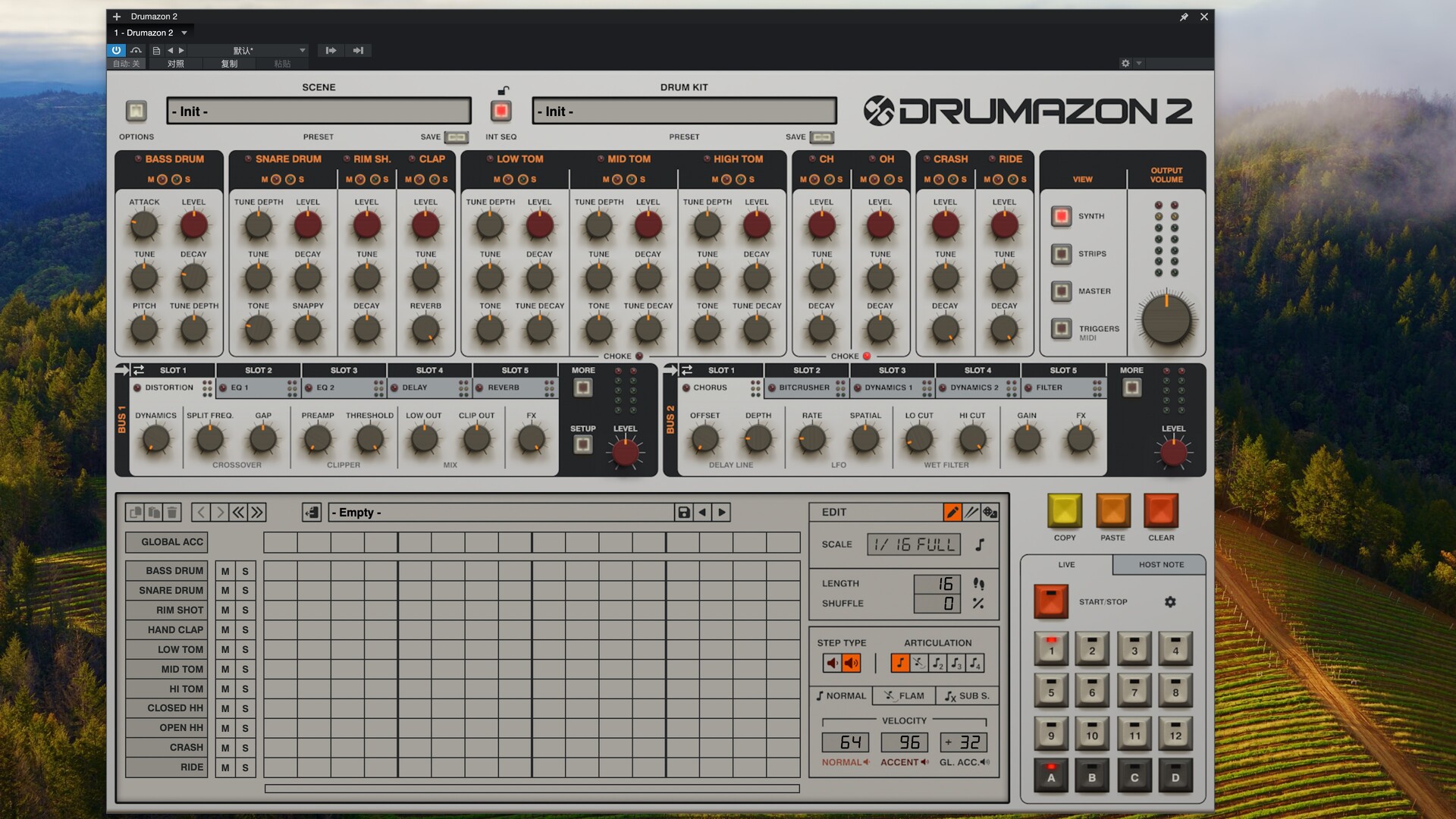Image resolution: width=1456 pixels, height=819 pixels.
Task: Click the INT SEQ red button
Action: [x=501, y=111]
